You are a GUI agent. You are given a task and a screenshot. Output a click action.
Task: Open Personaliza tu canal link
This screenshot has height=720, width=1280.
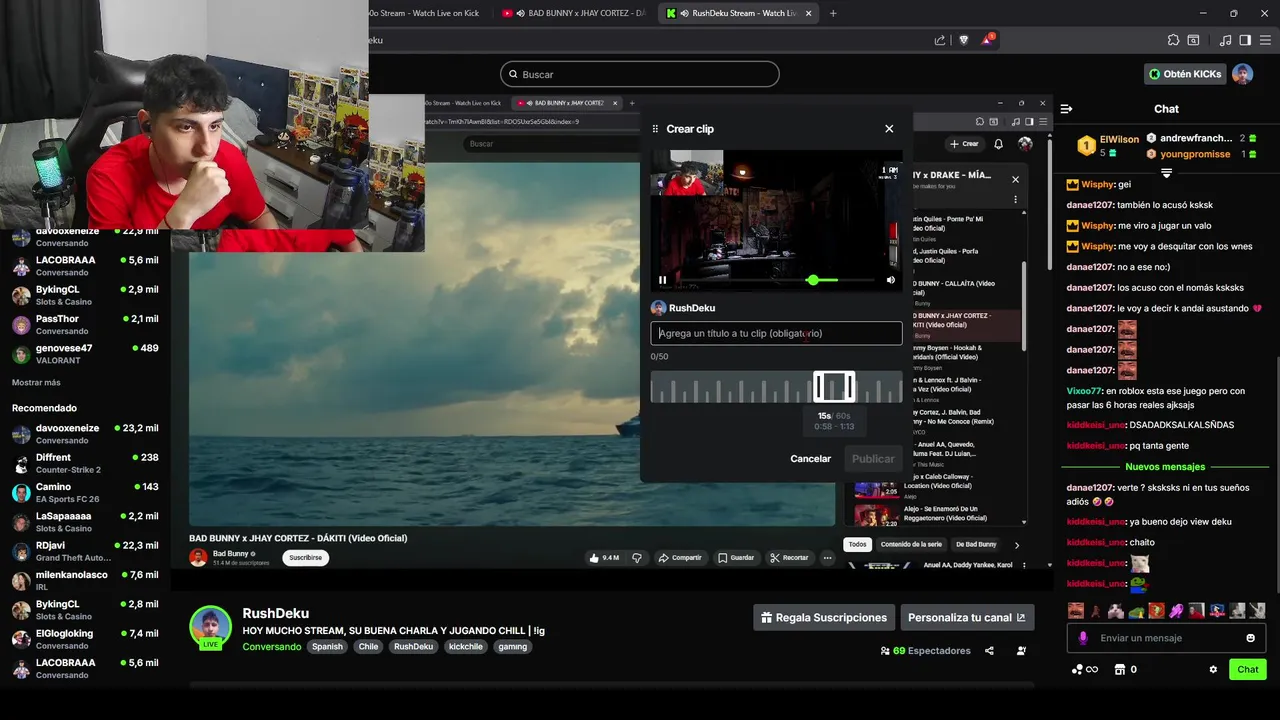click(x=967, y=618)
